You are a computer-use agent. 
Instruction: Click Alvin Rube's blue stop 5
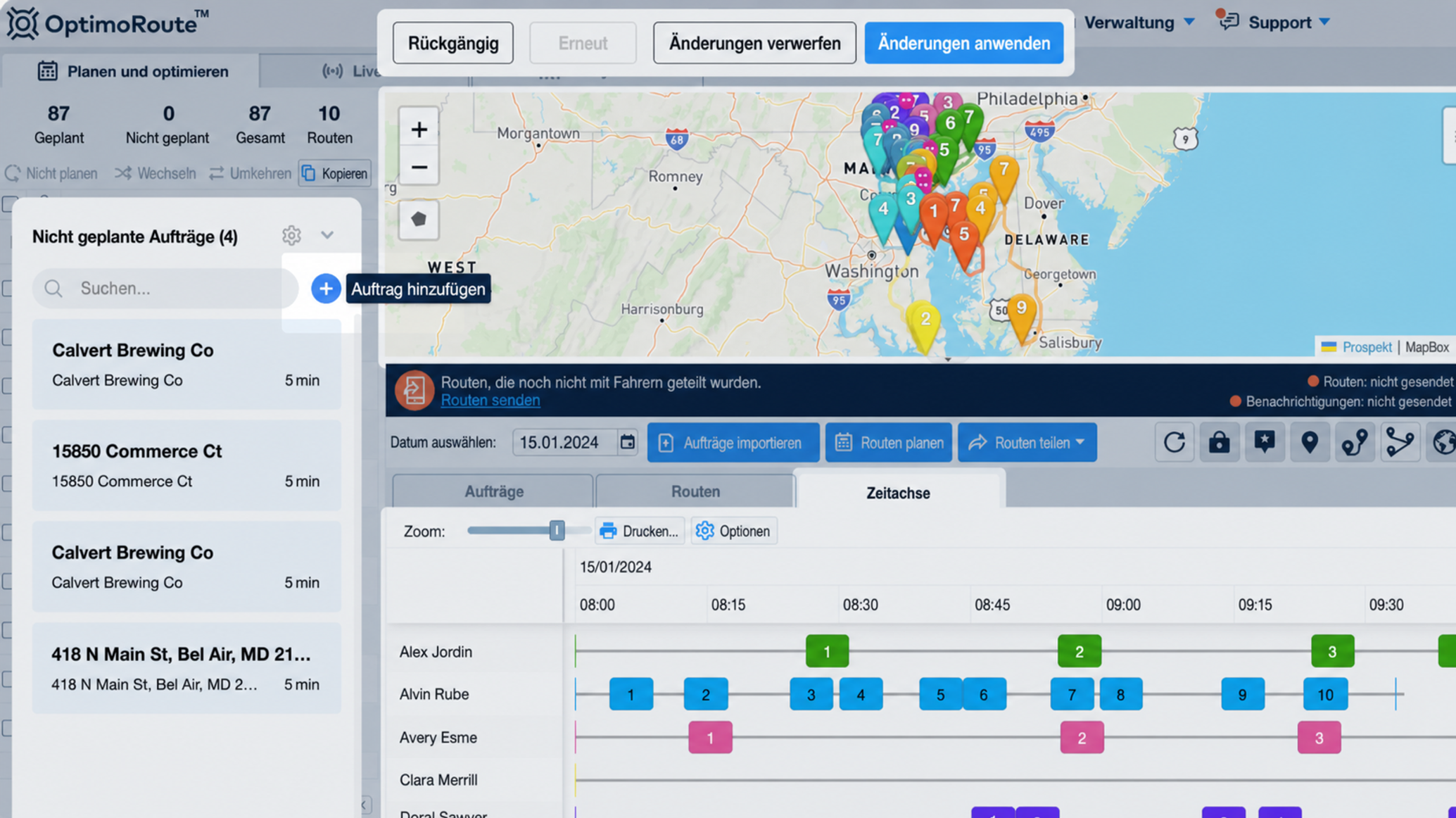[x=940, y=694]
